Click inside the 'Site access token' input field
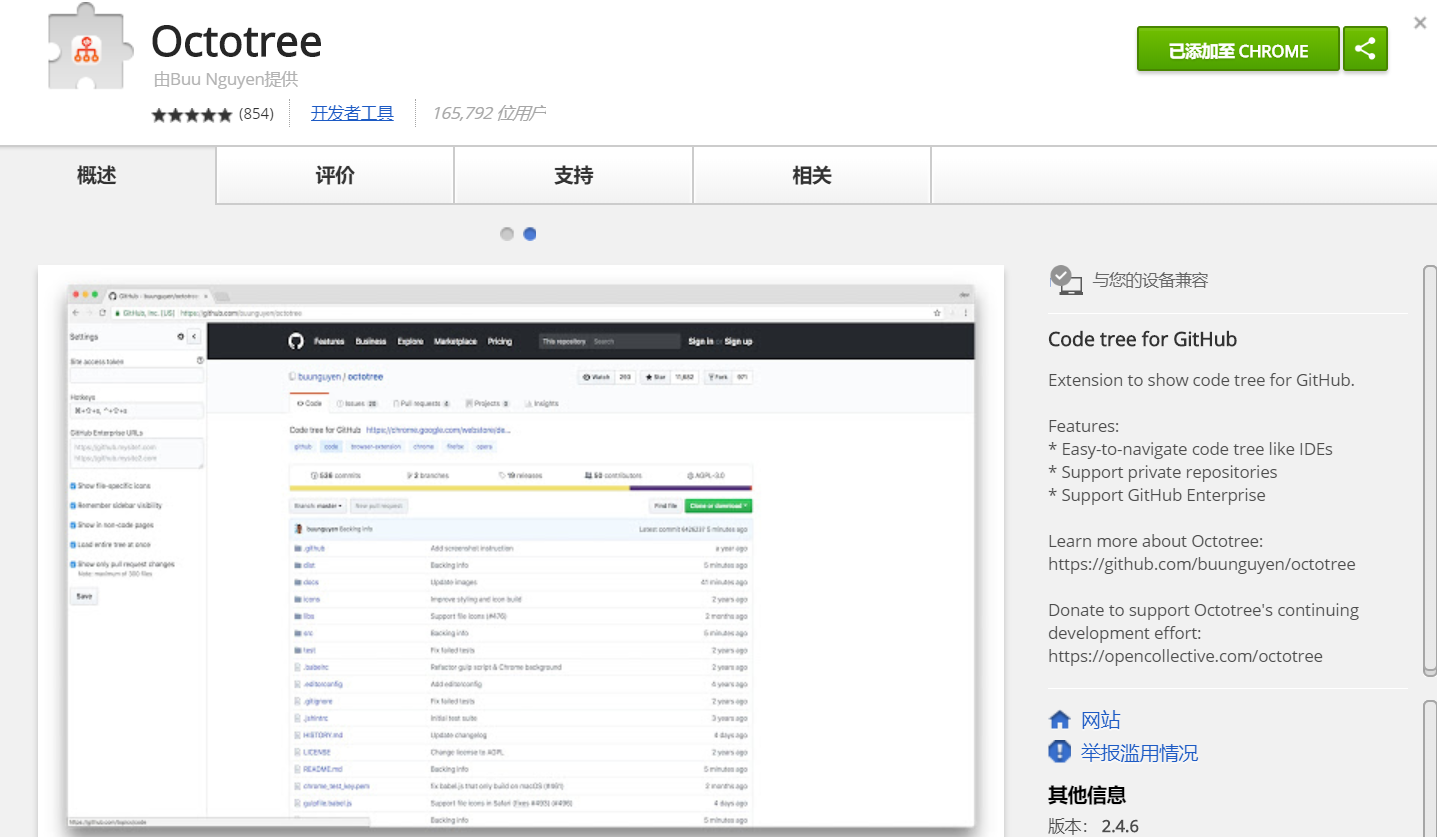This screenshot has height=837, width=1437. click(136, 376)
